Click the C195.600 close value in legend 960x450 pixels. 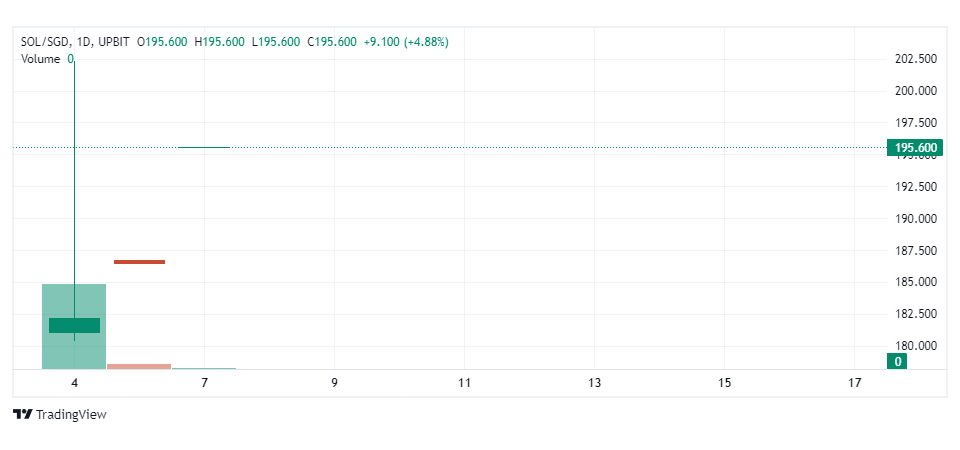(331, 42)
